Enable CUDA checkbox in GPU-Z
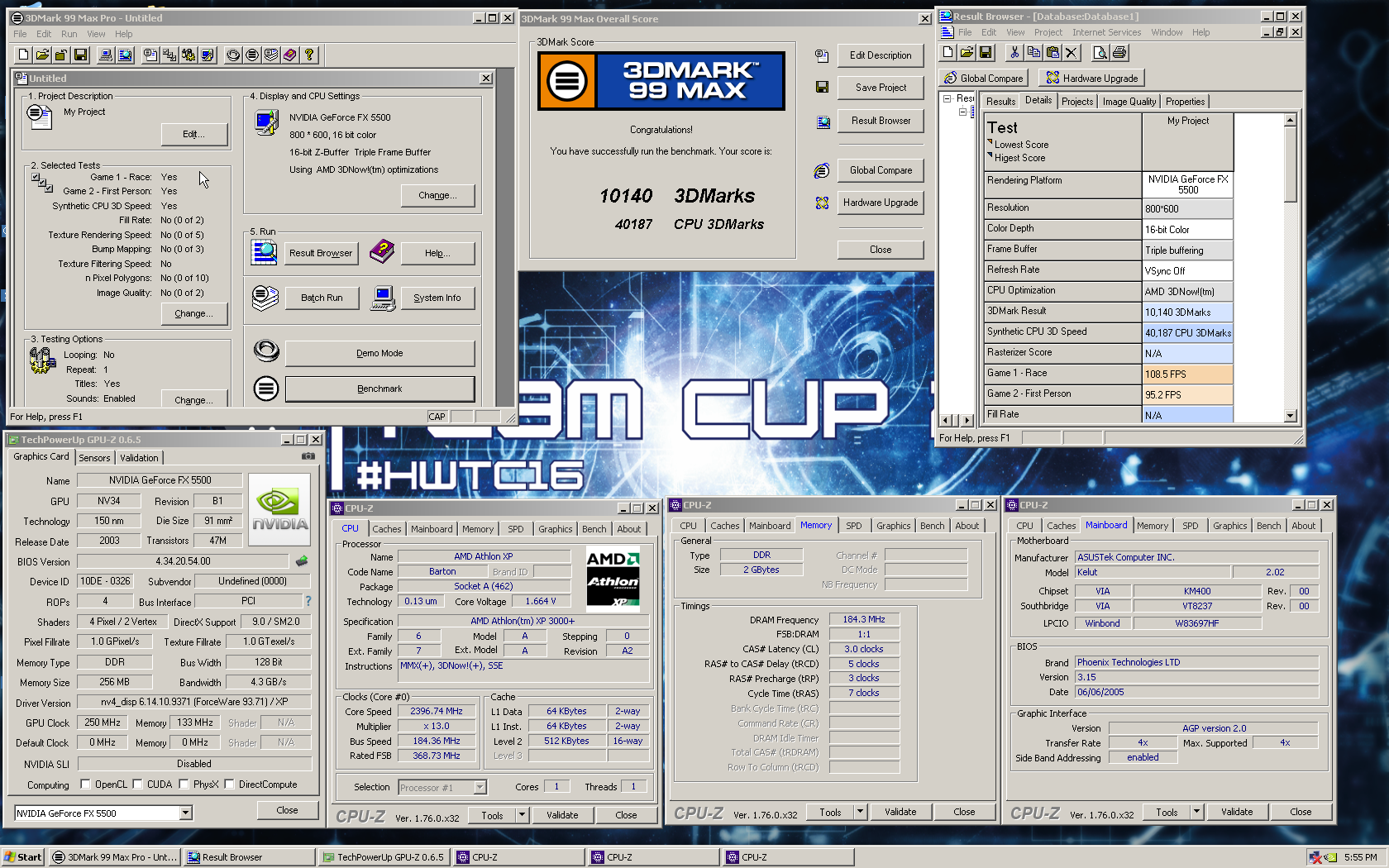 [137, 785]
